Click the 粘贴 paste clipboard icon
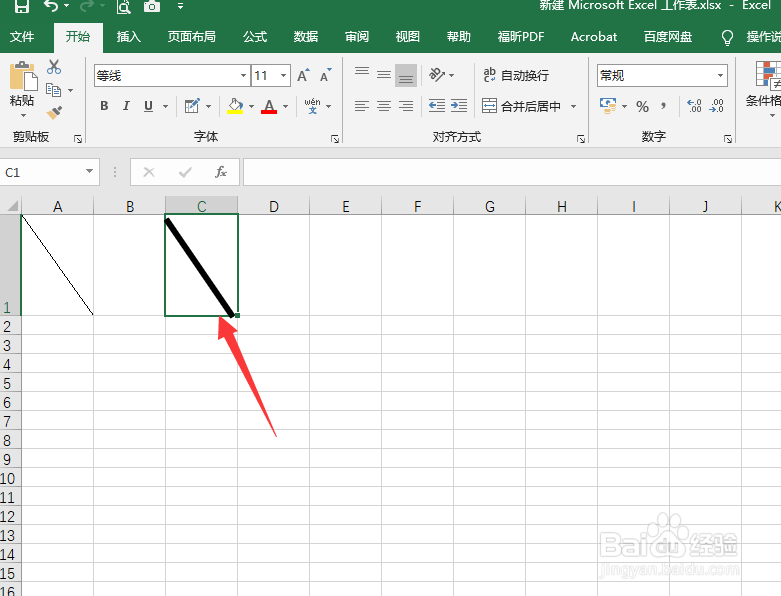The image size is (781, 596). [23, 76]
